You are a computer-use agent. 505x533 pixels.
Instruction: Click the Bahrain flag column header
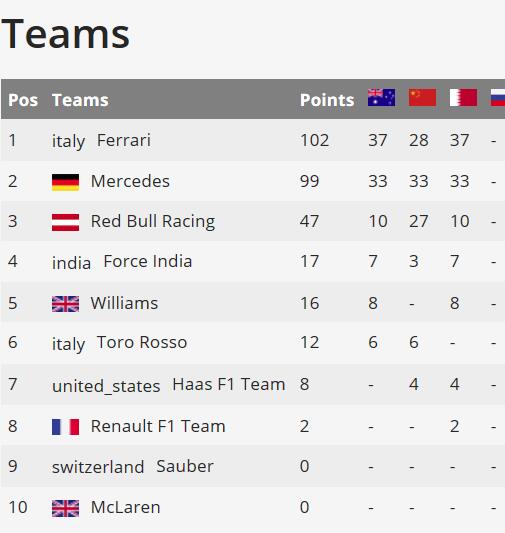pos(463,98)
